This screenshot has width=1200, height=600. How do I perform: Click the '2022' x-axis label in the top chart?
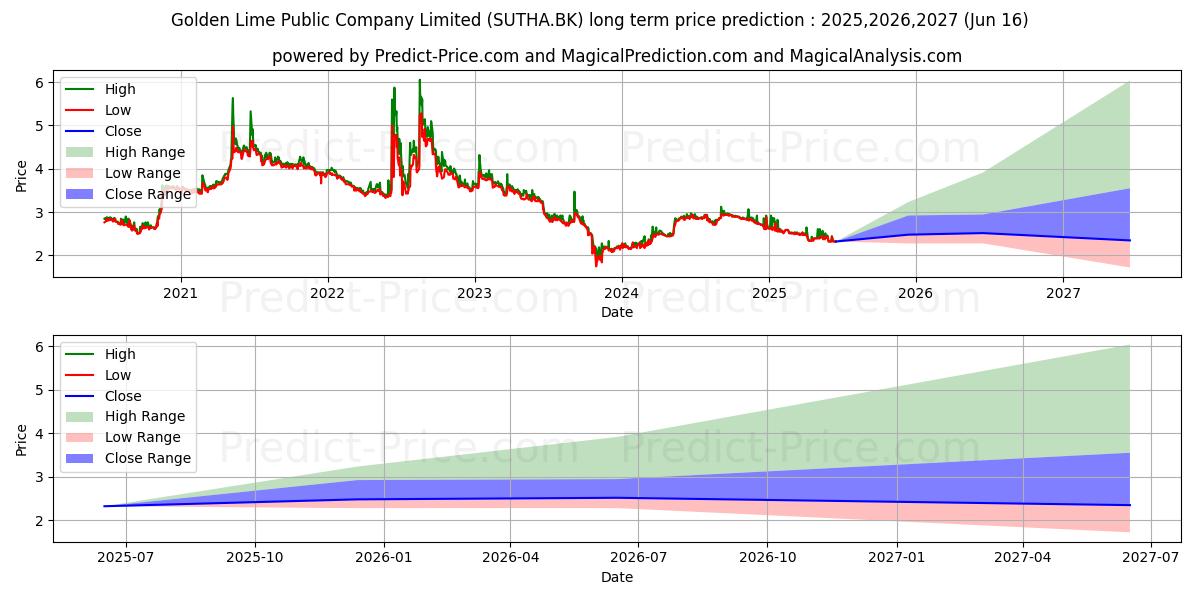(x=328, y=293)
